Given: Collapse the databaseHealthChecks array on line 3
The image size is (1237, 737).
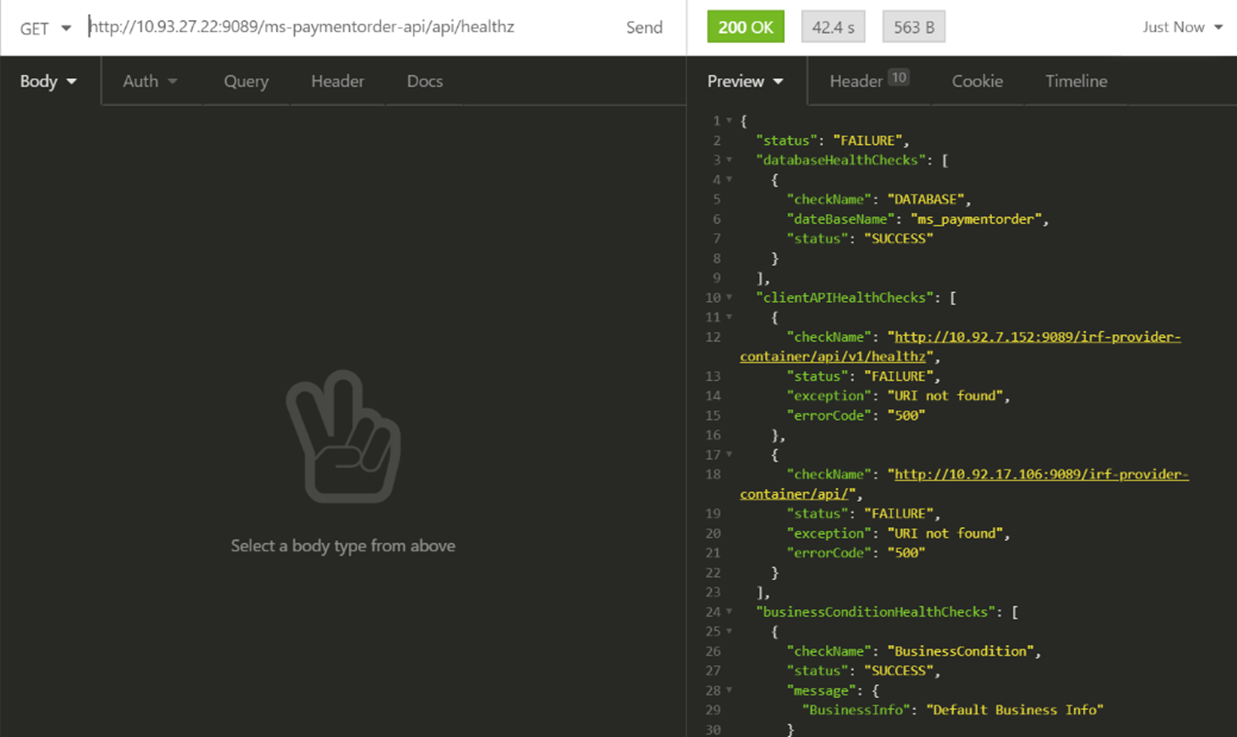Looking at the screenshot, I should (729, 160).
